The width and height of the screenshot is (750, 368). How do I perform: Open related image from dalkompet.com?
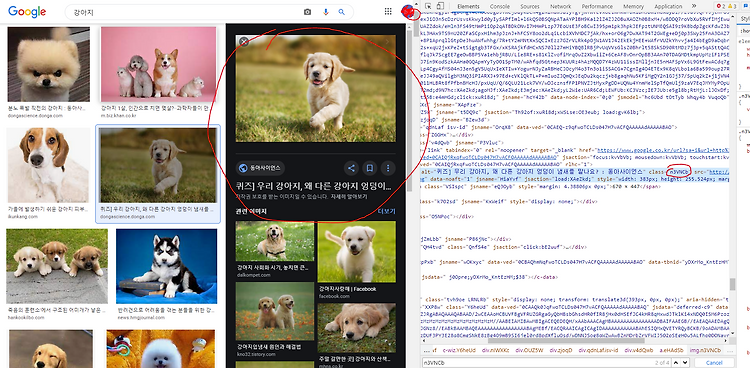point(275,241)
